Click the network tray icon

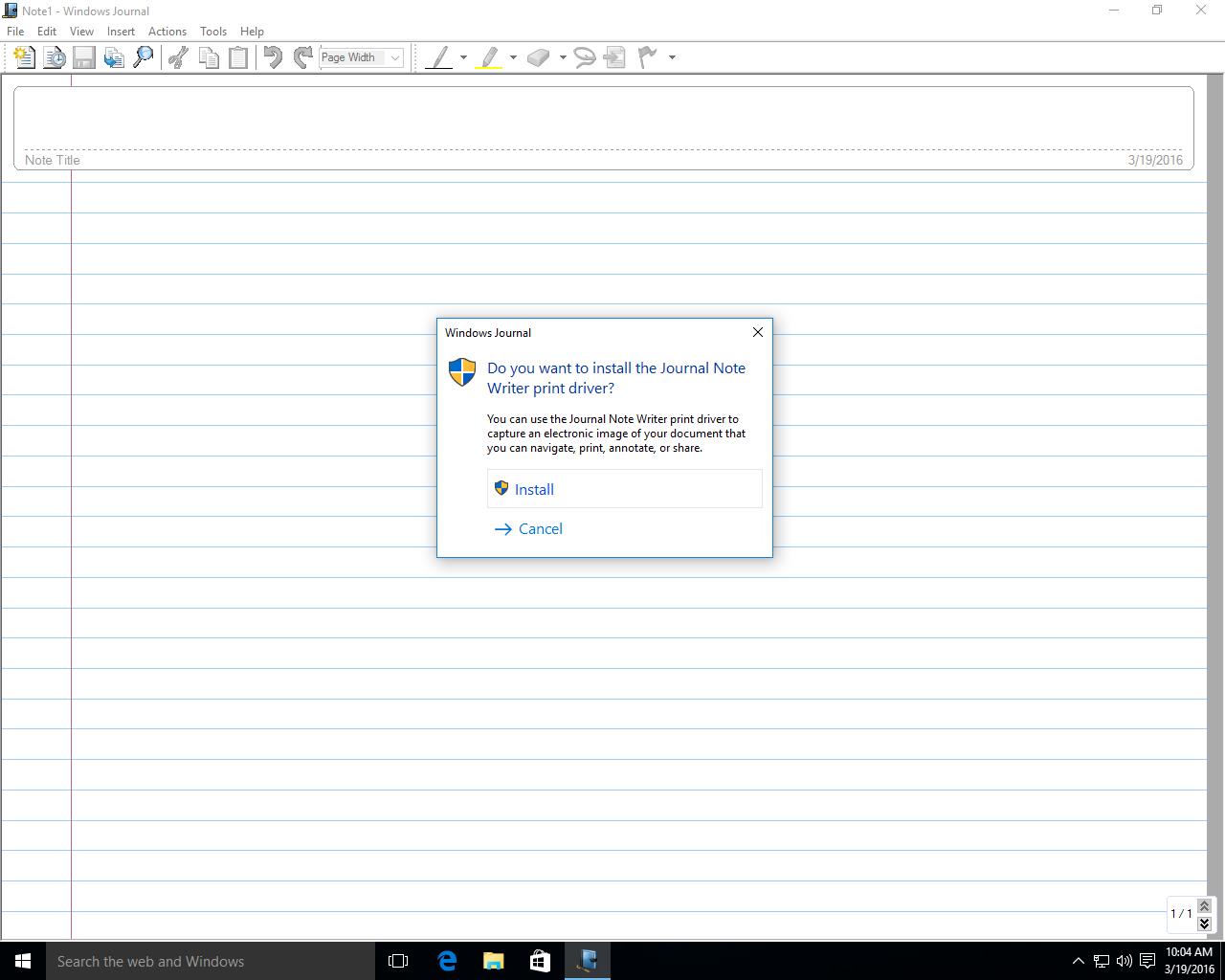[x=1102, y=961]
